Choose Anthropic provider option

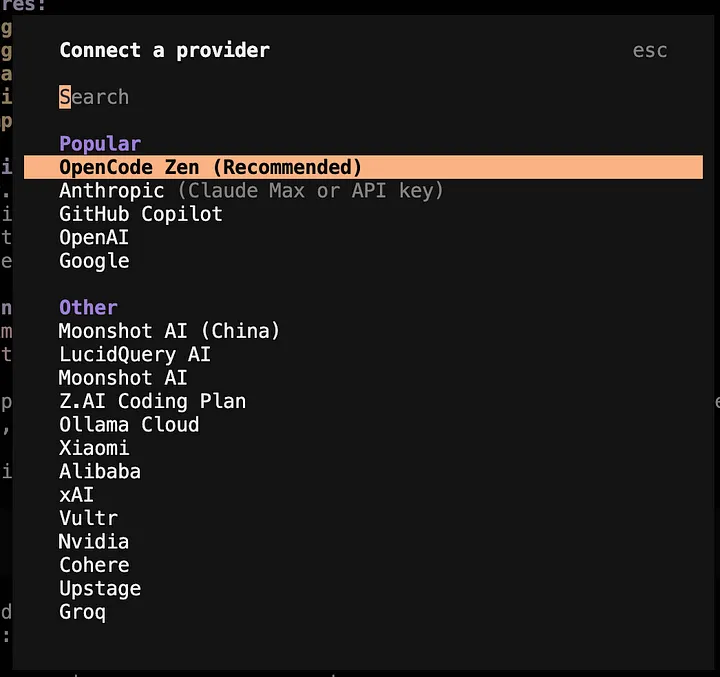(x=112, y=190)
